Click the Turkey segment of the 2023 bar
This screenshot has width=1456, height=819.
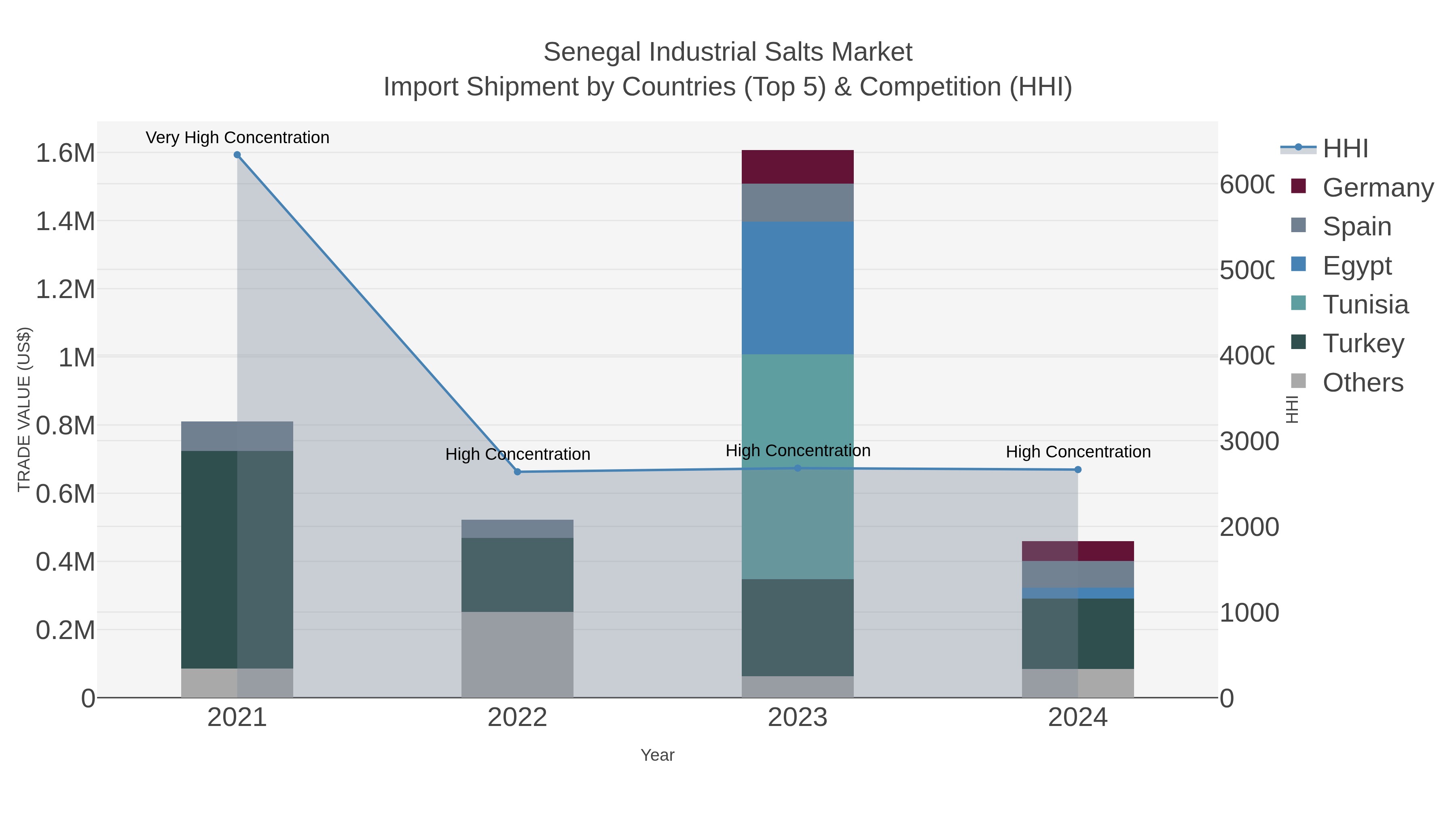tap(798, 628)
